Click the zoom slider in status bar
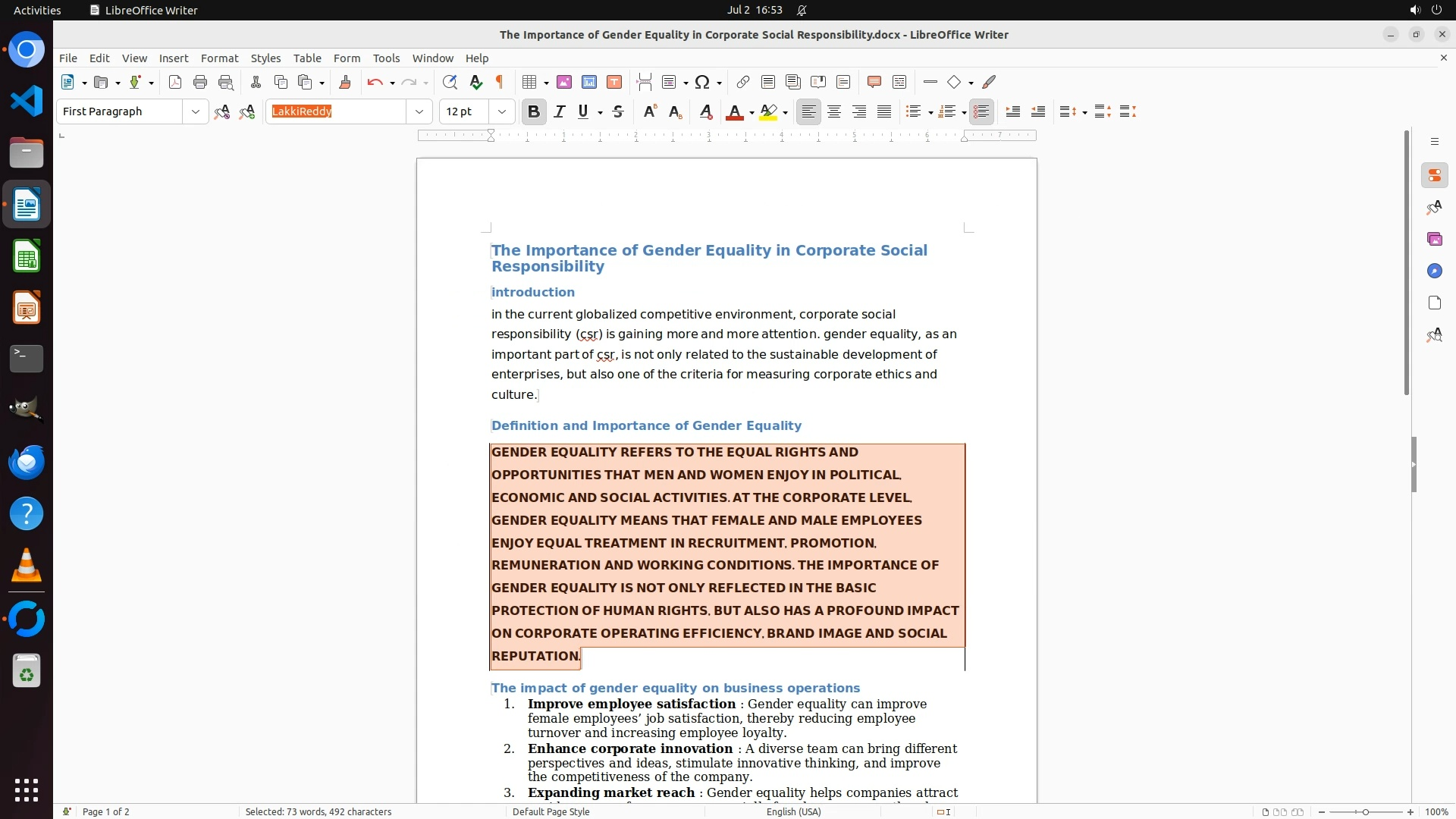 click(1365, 811)
